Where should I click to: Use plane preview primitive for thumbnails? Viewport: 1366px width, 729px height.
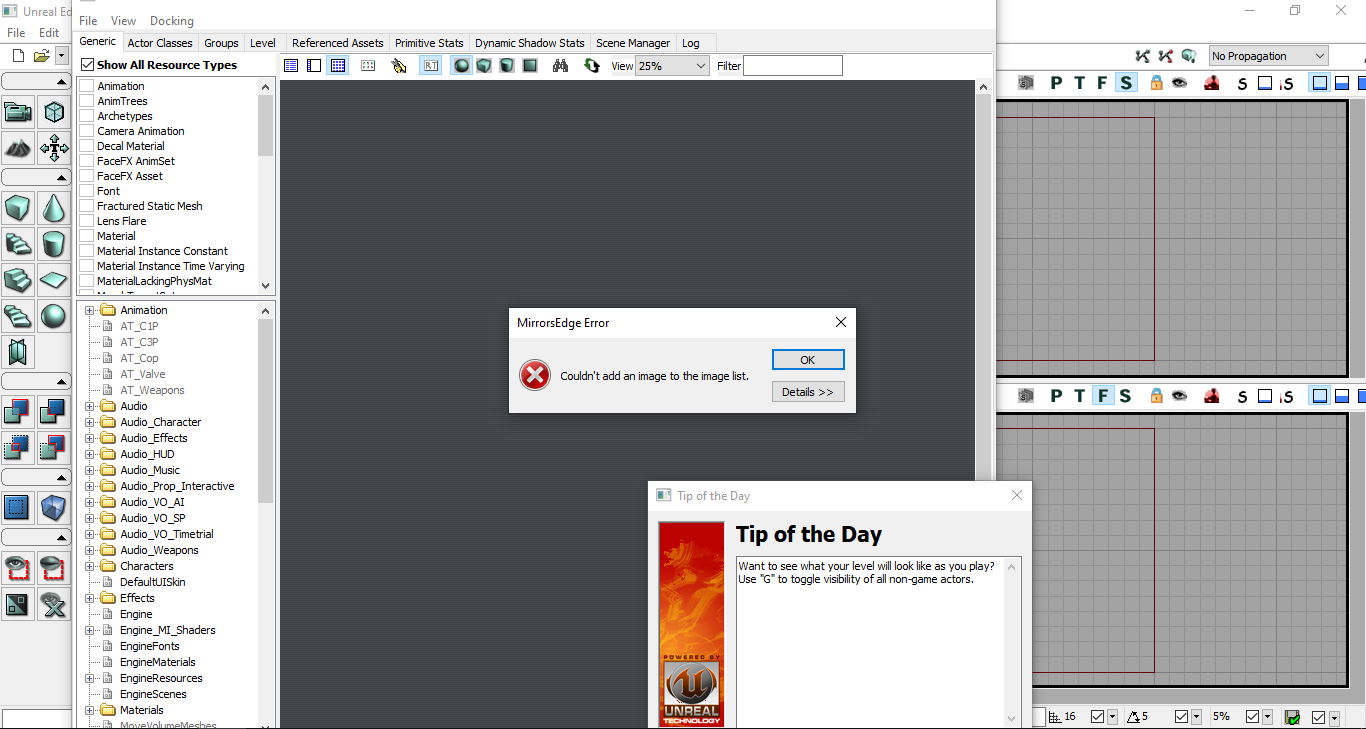point(530,66)
